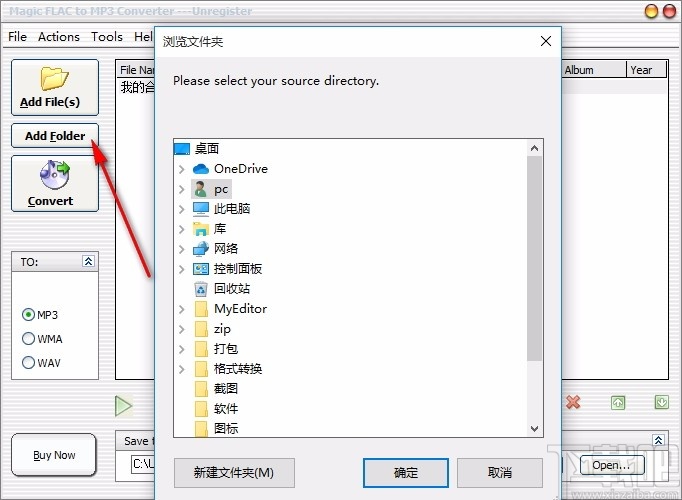Click the File Name column header
The width and height of the screenshot is (682, 500).
(x=136, y=70)
